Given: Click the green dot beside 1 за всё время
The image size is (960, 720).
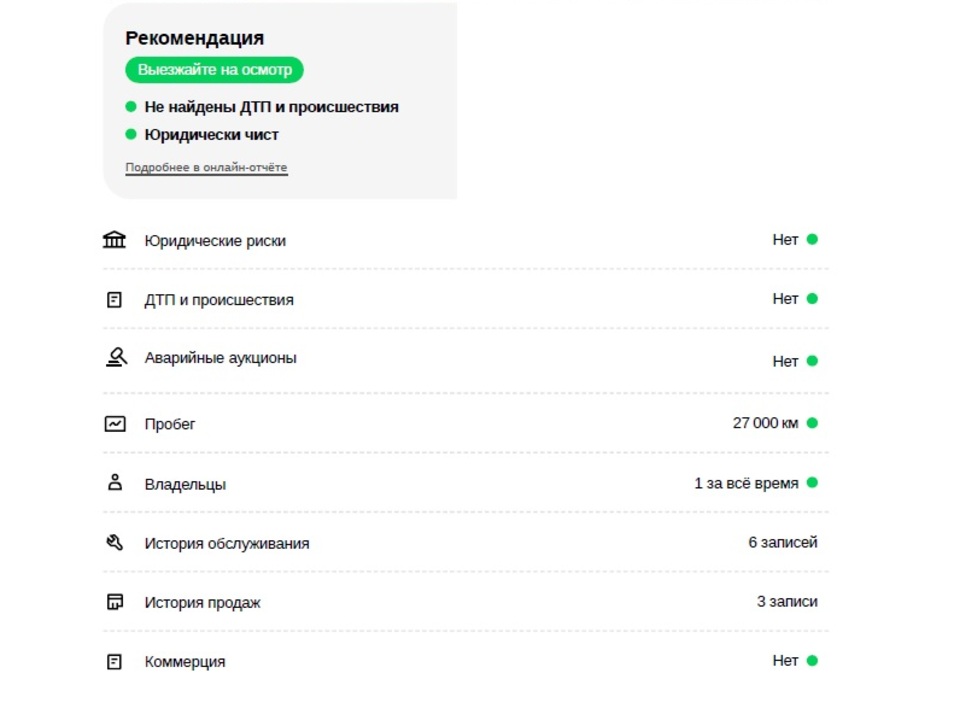Looking at the screenshot, I should point(812,482).
